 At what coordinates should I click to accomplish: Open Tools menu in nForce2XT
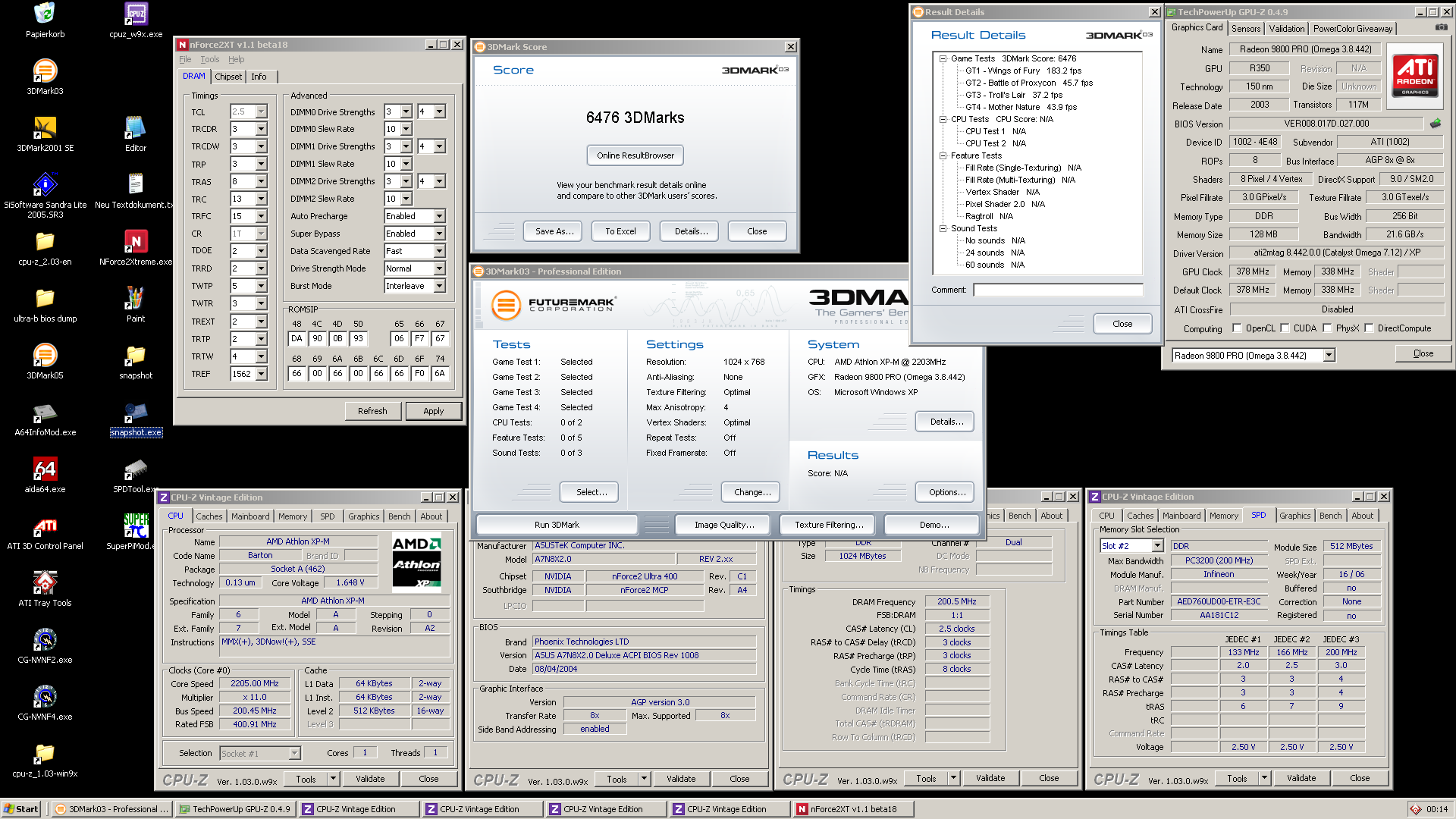tap(210, 59)
